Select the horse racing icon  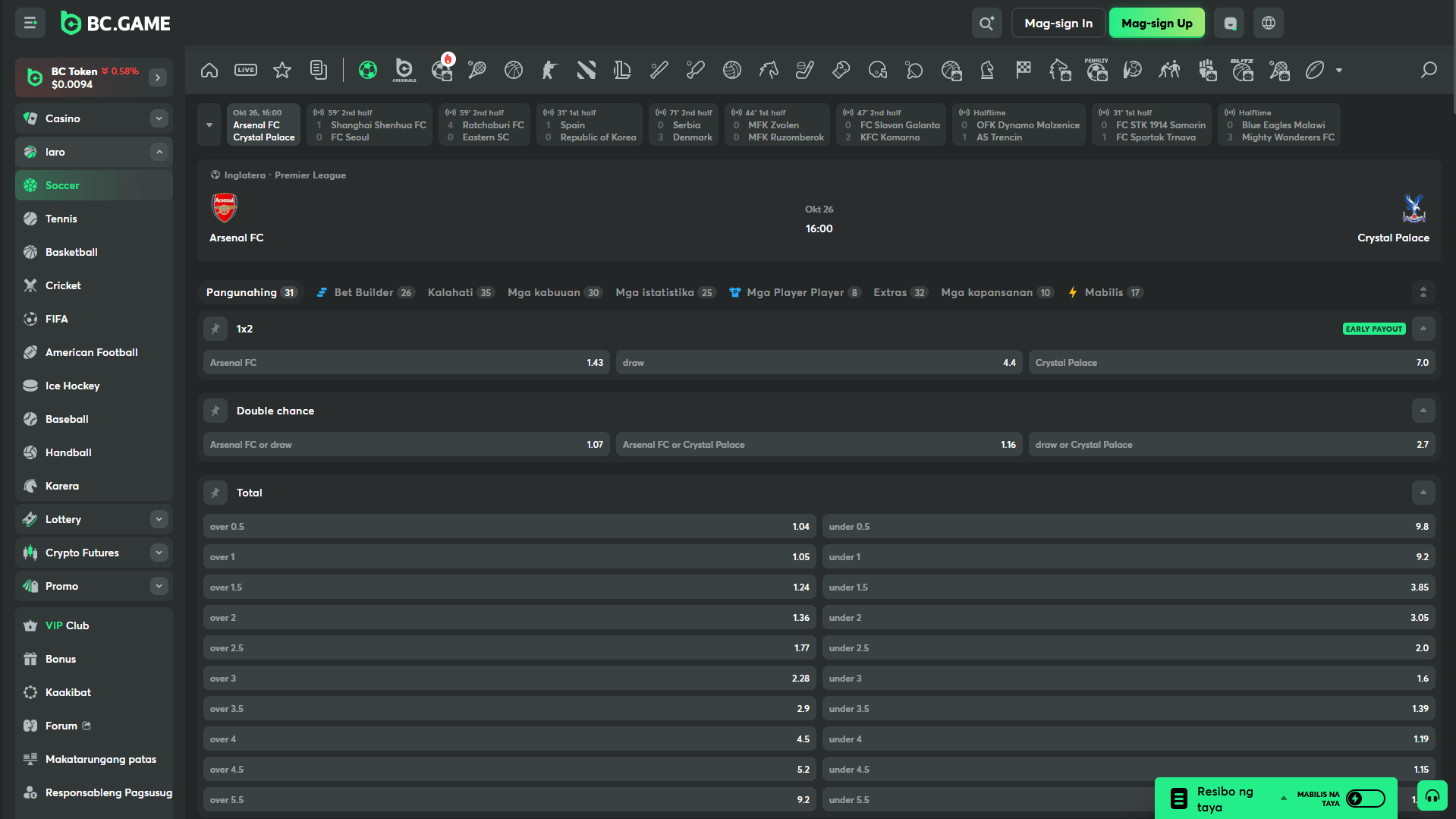click(769, 71)
